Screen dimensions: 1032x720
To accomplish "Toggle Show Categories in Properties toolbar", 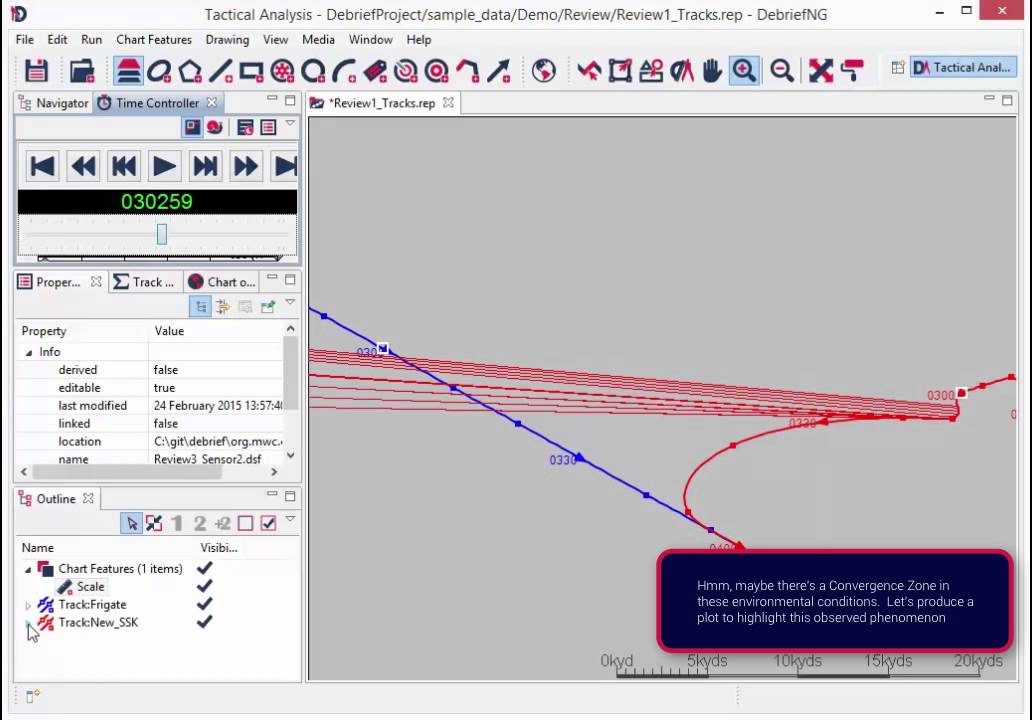I will [201, 307].
